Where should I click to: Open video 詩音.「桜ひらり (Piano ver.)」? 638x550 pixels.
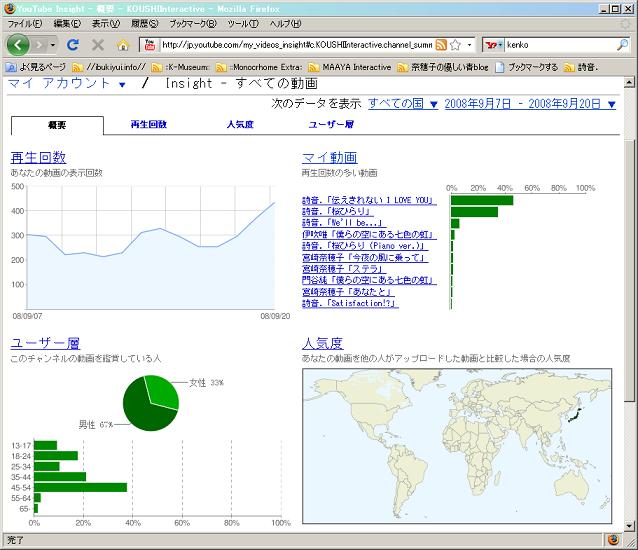(365, 246)
